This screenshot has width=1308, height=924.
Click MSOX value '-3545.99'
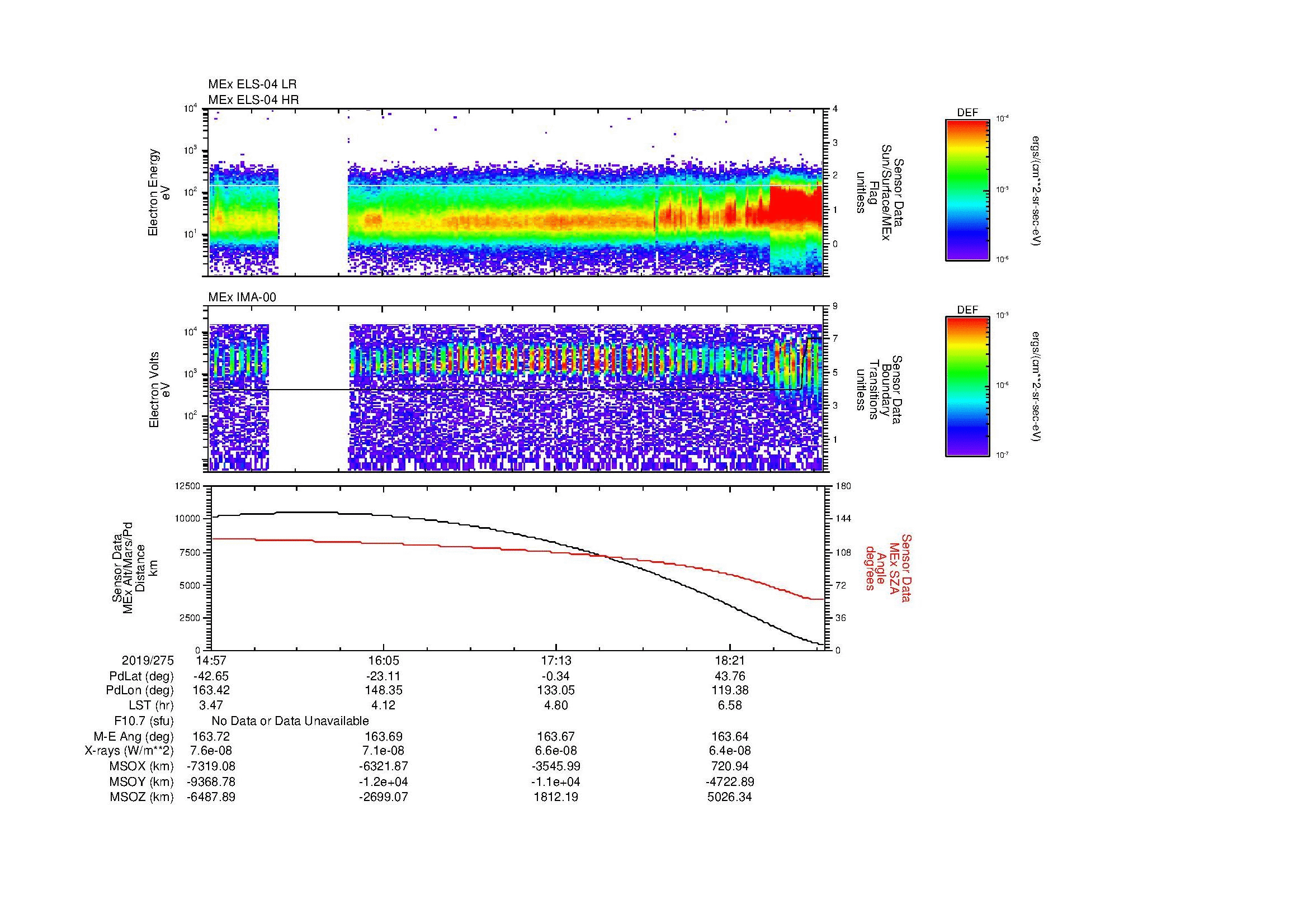[x=556, y=766]
